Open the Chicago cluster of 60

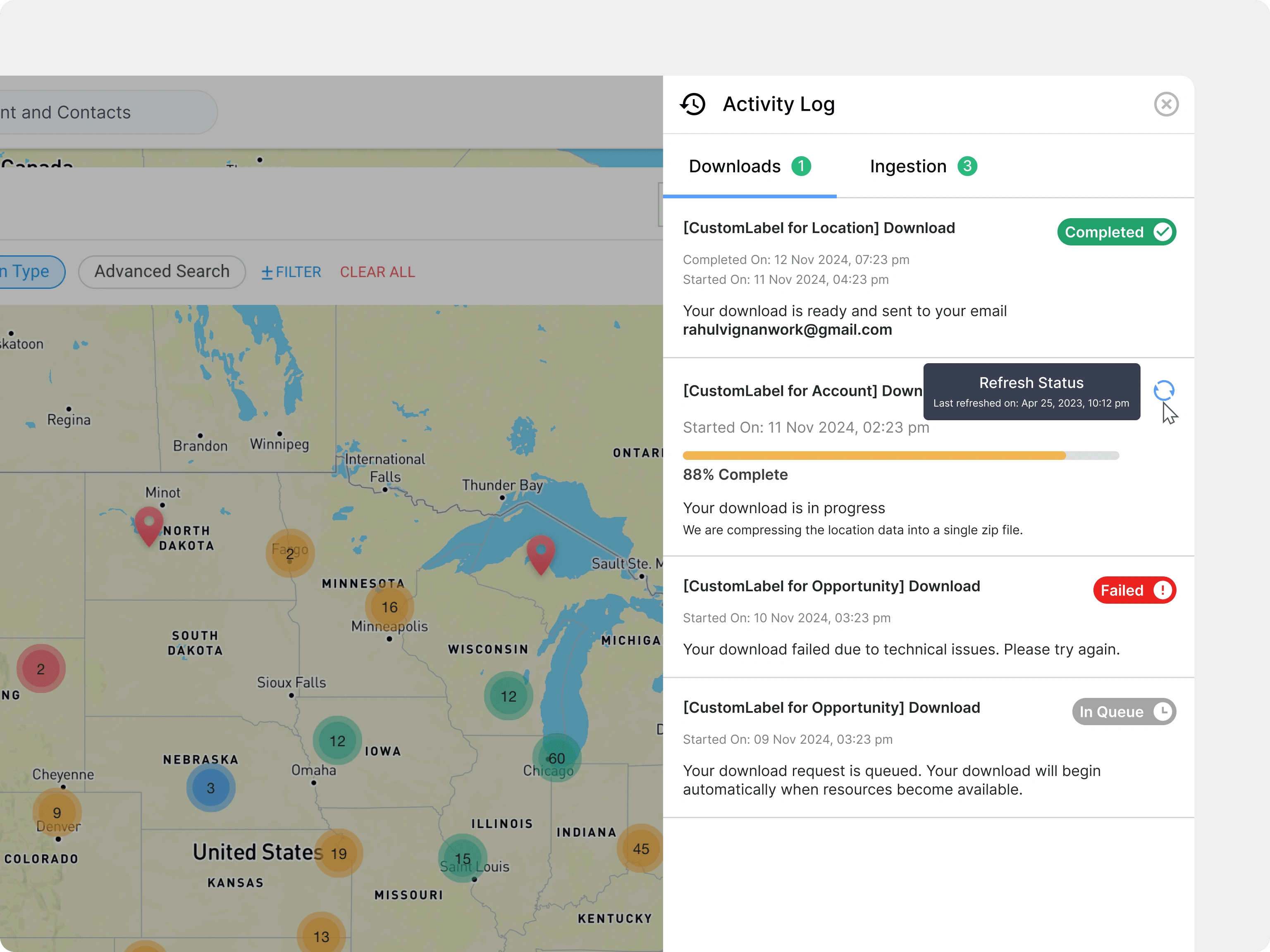(x=556, y=758)
